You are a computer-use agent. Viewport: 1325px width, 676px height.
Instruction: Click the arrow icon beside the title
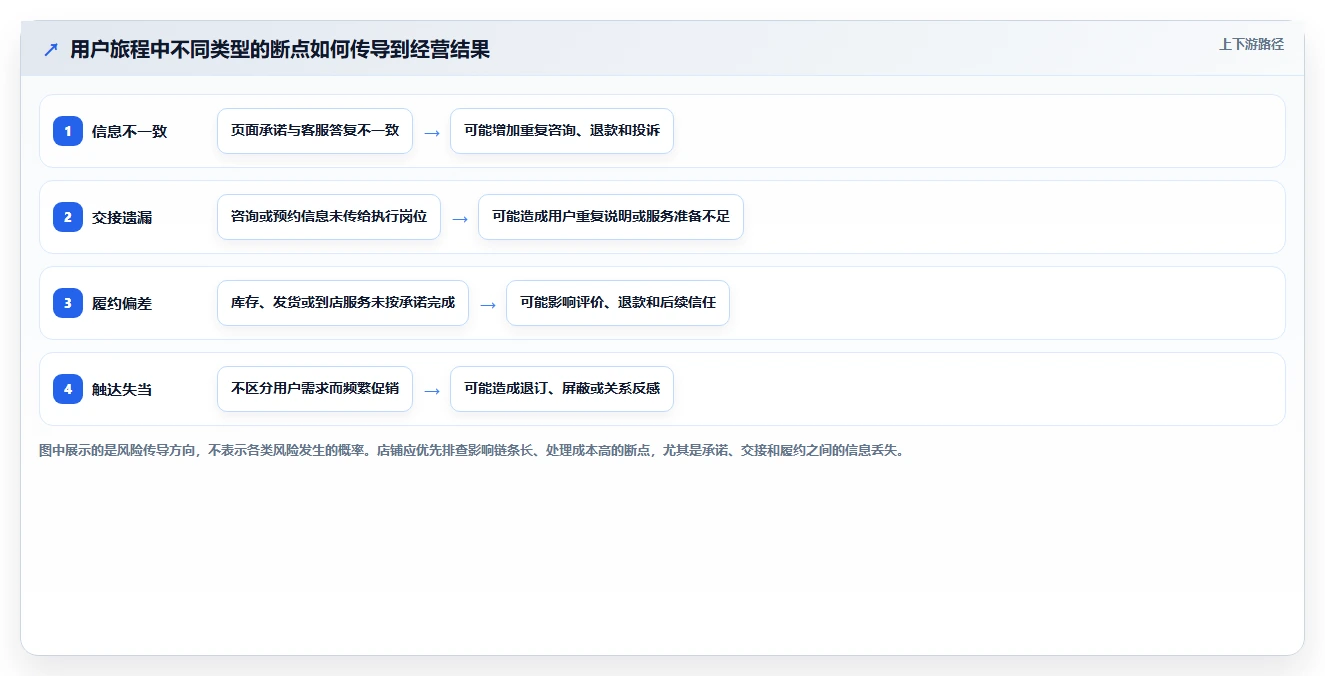point(51,50)
